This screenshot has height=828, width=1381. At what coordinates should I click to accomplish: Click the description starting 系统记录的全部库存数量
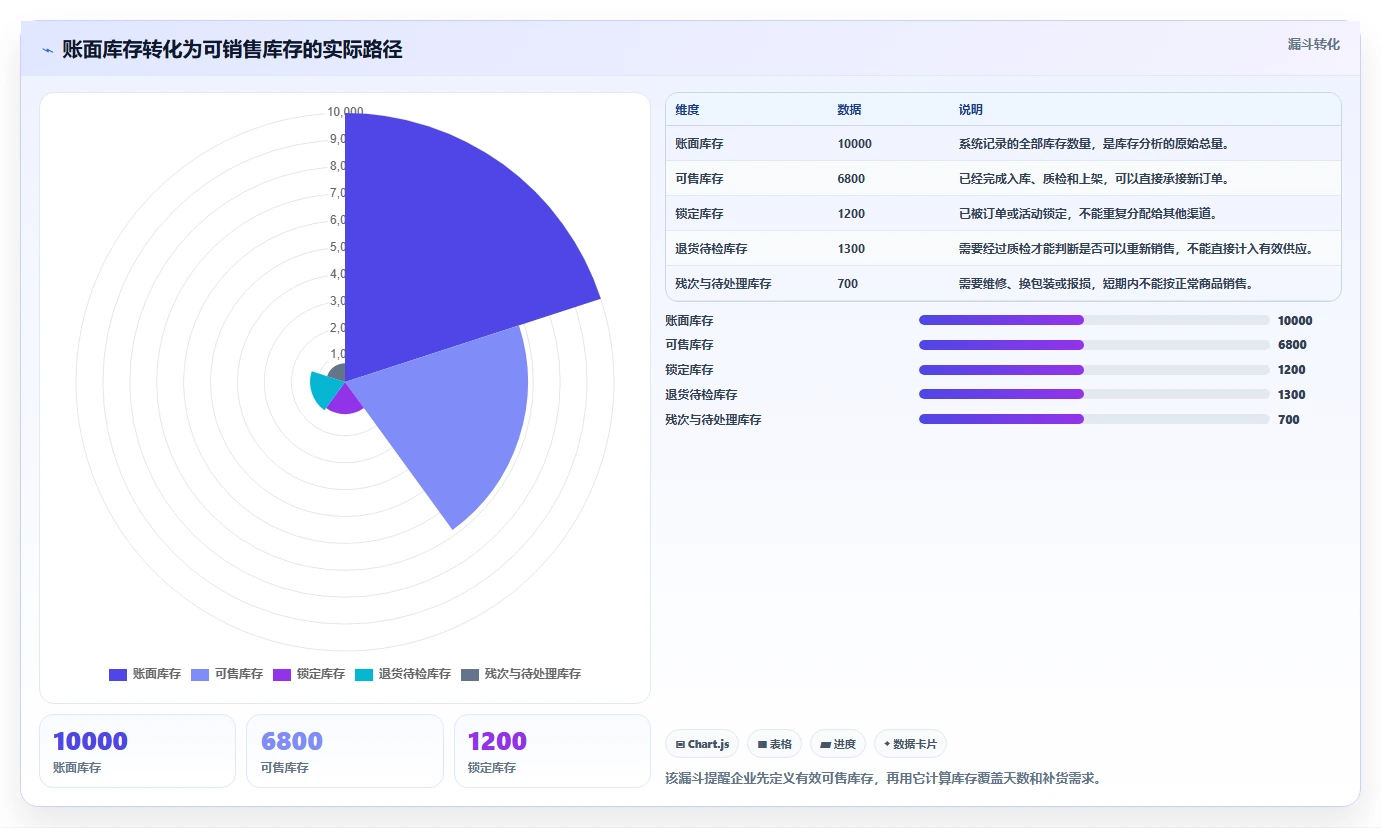[x=1093, y=144]
